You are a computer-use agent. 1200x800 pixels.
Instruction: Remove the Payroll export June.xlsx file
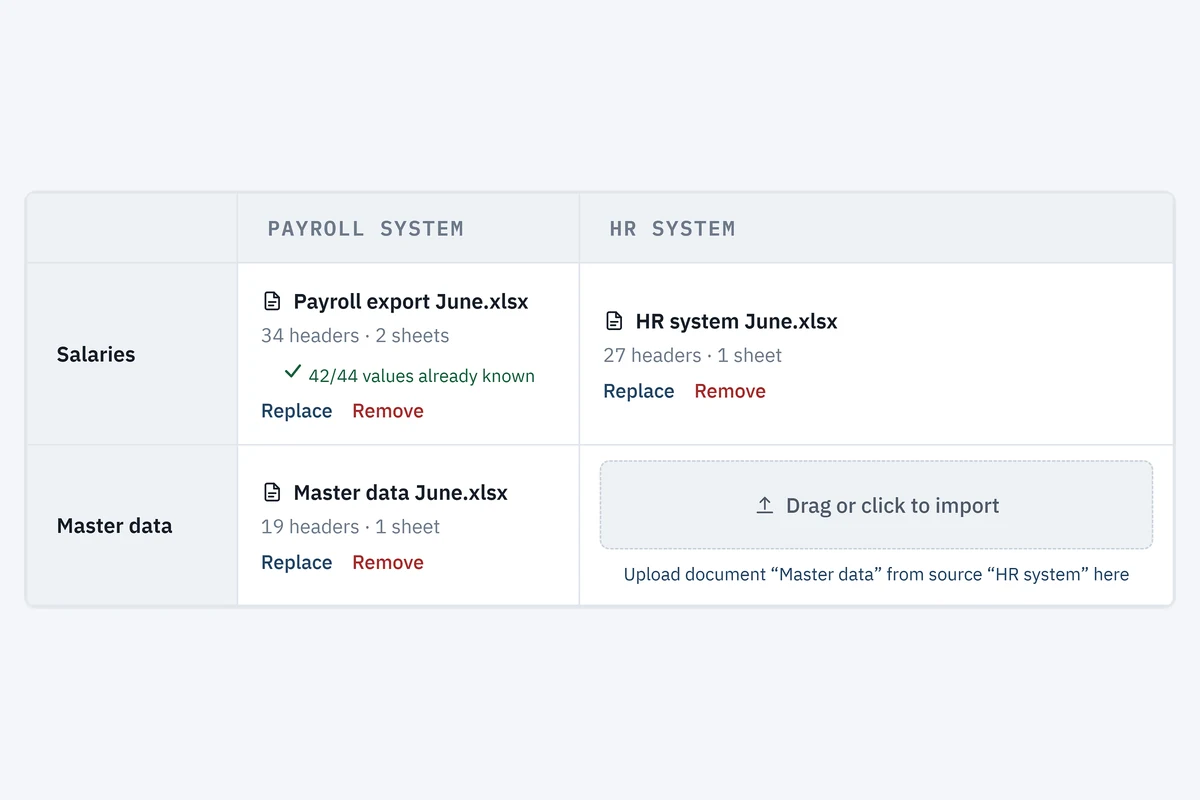pyautogui.click(x=388, y=411)
